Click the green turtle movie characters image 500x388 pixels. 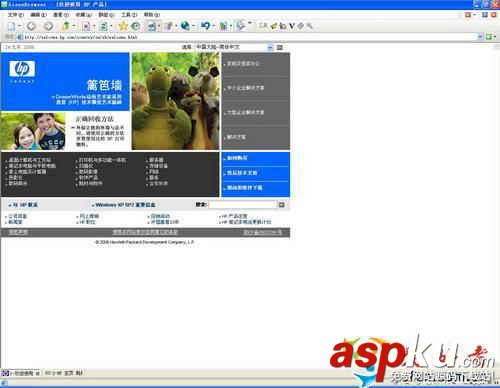pyautogui.click(x=176, y=101)
